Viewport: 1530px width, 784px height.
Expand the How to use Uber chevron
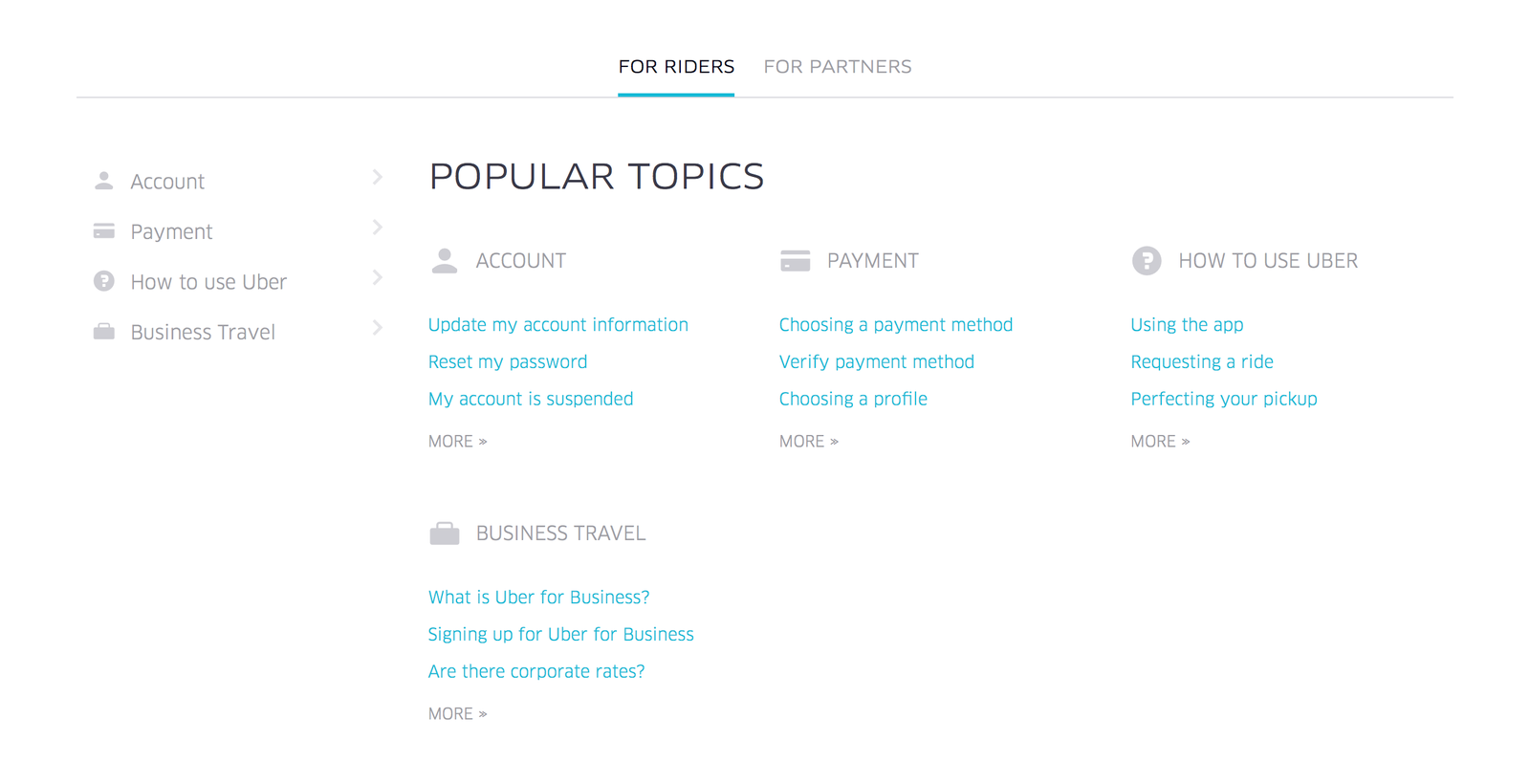[x=378, y=277]
